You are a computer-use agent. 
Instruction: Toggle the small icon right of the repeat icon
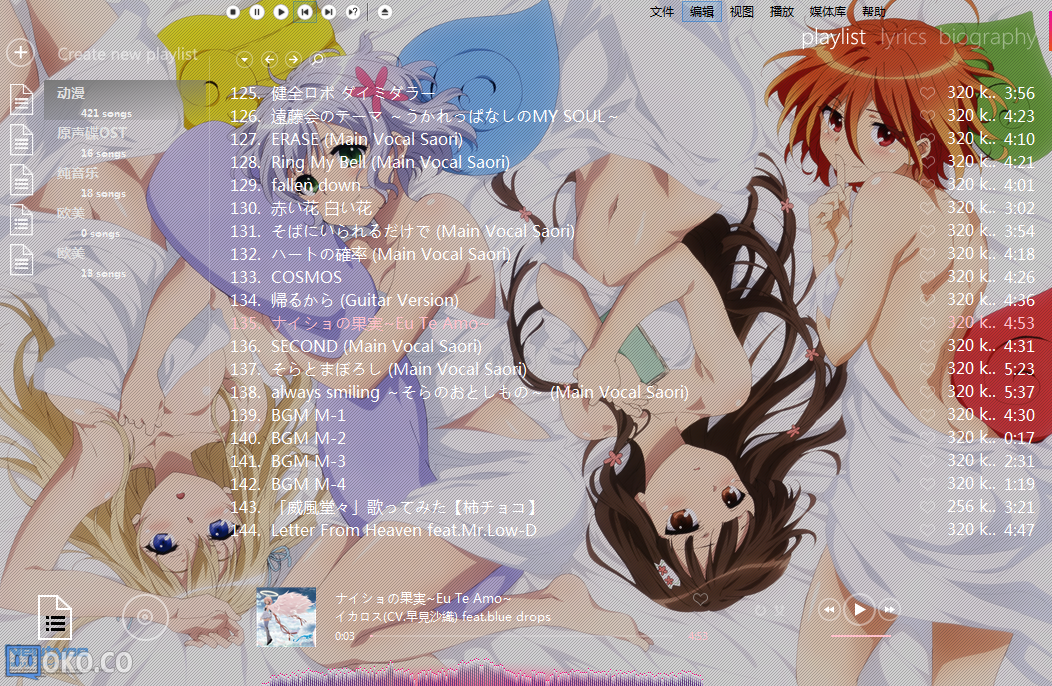click(x=779, y=610)
